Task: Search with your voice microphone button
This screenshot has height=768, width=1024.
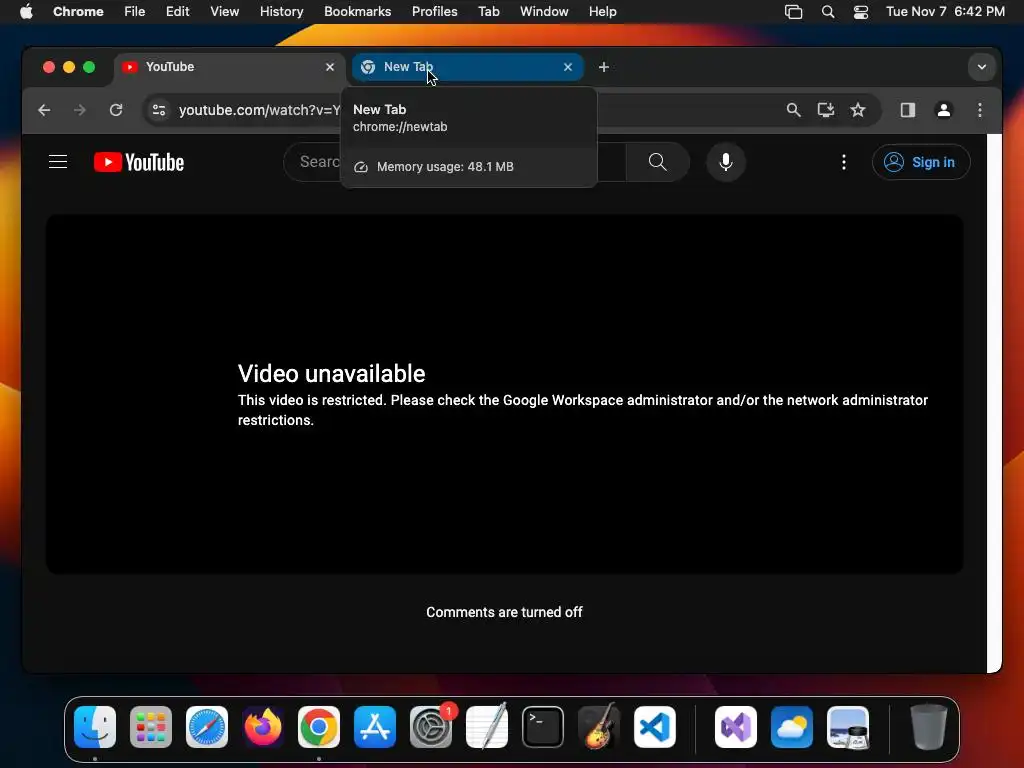Action: pos(726,162)
